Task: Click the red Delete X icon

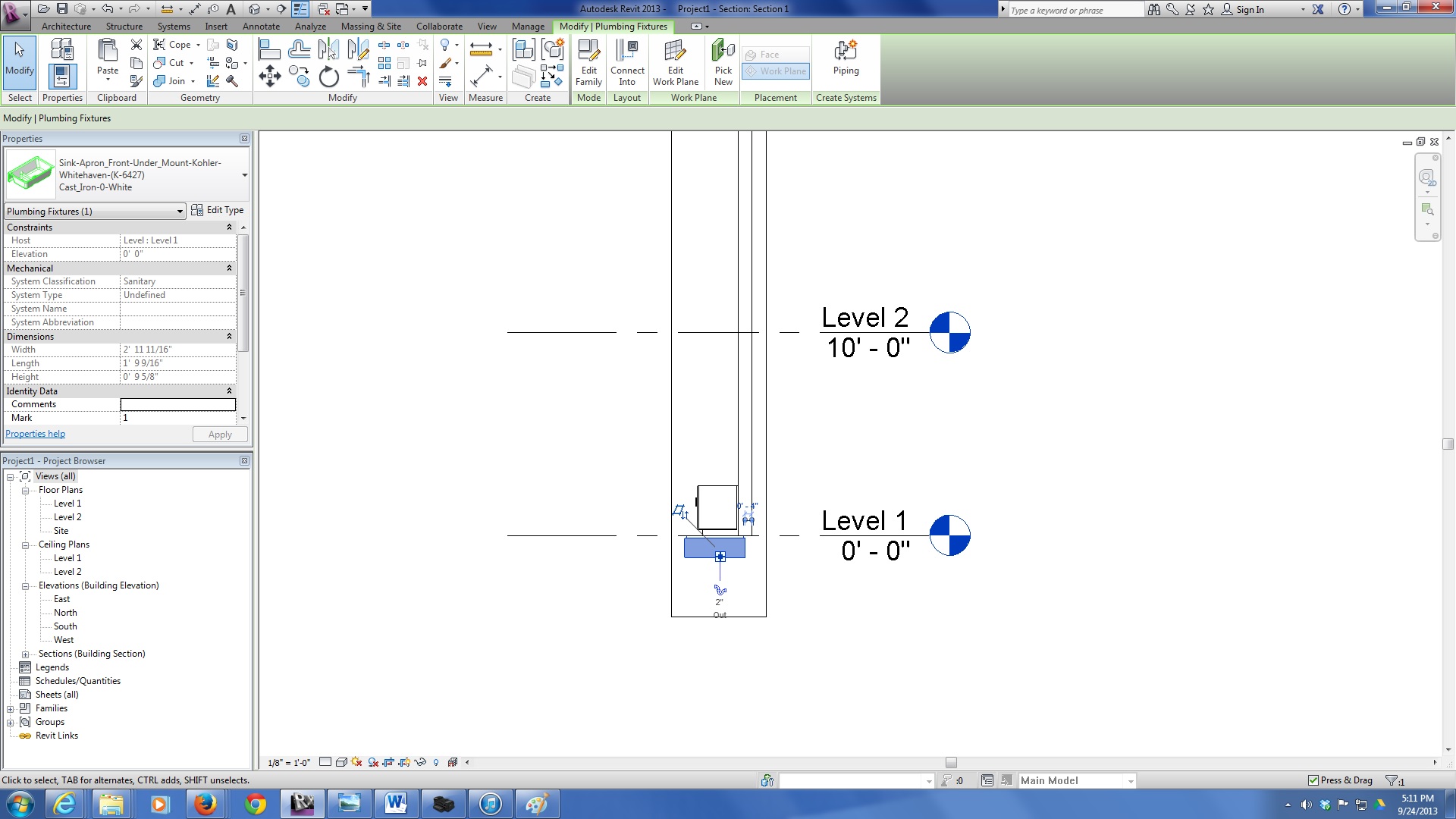Action: [422, 81]
